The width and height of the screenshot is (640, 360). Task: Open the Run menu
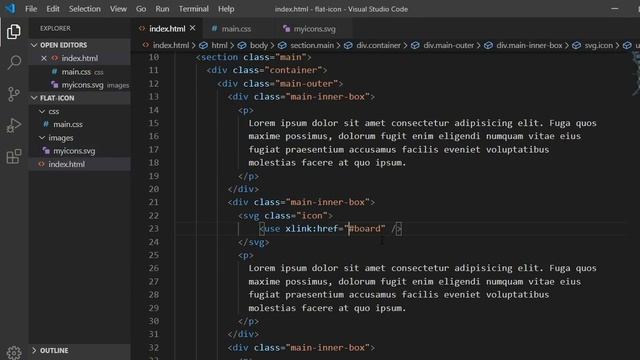coord(162,9)
